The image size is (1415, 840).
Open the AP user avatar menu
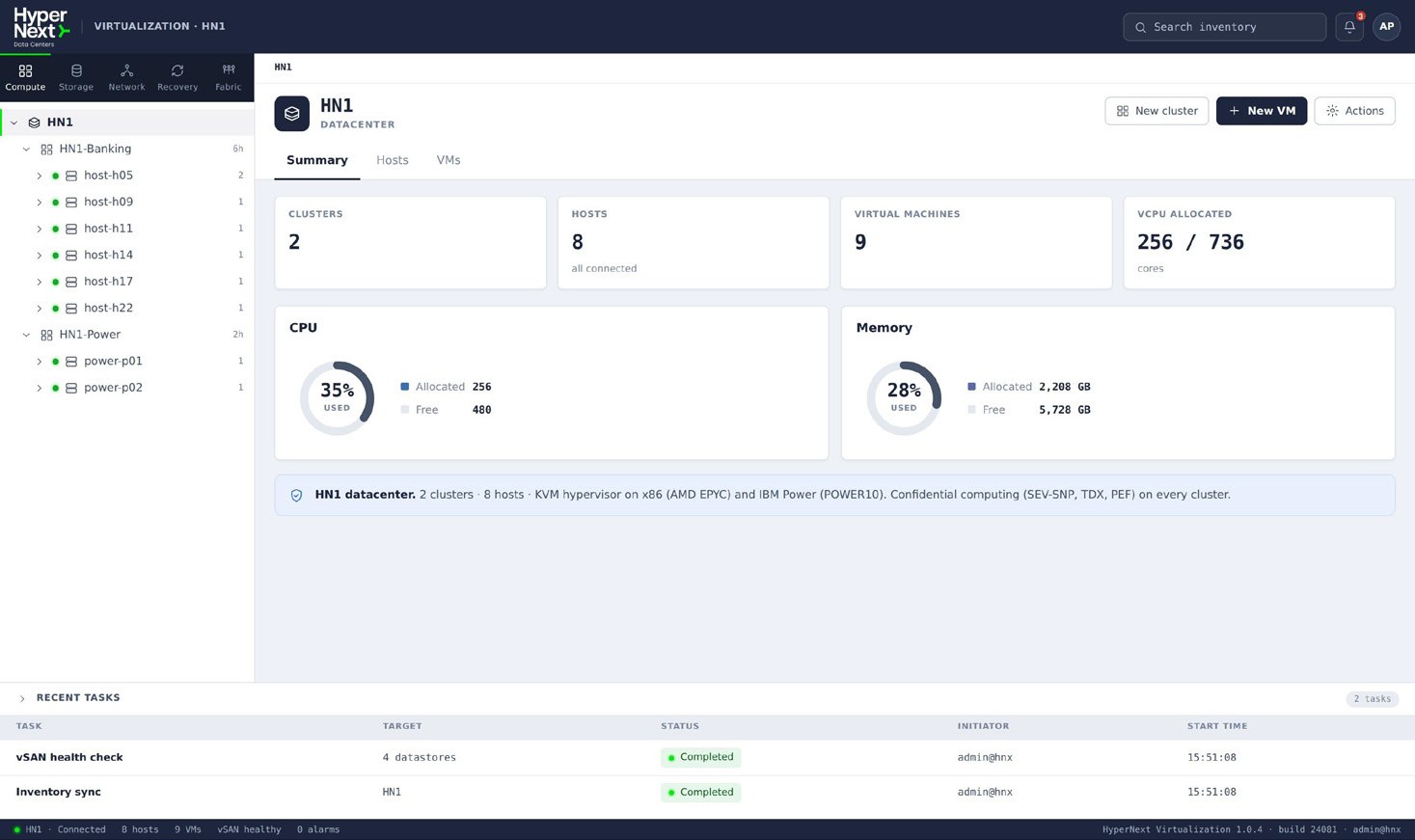[1387, 27]
